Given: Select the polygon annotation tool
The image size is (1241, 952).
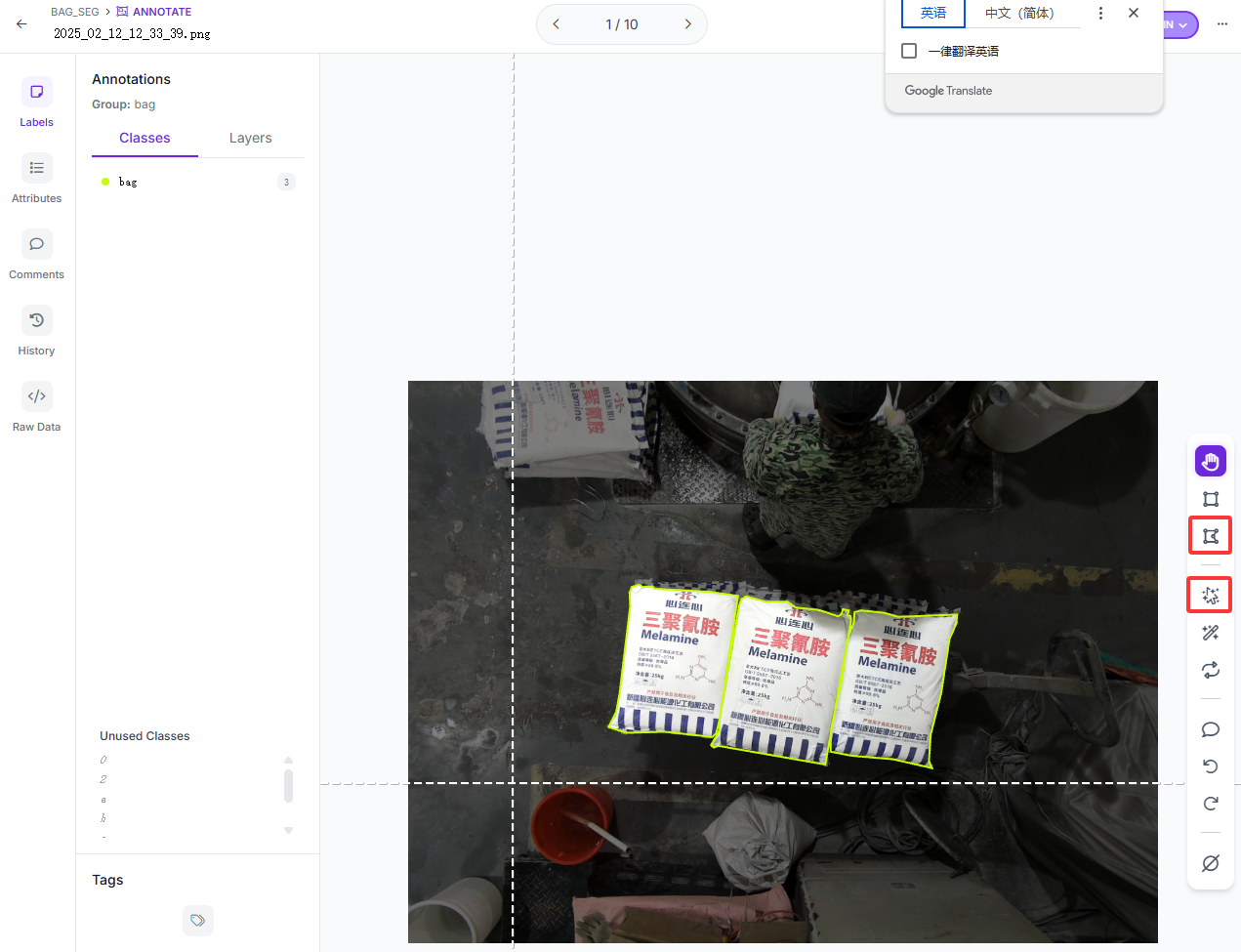Looking at the screenshot, I should click(x=1211, y=536).
